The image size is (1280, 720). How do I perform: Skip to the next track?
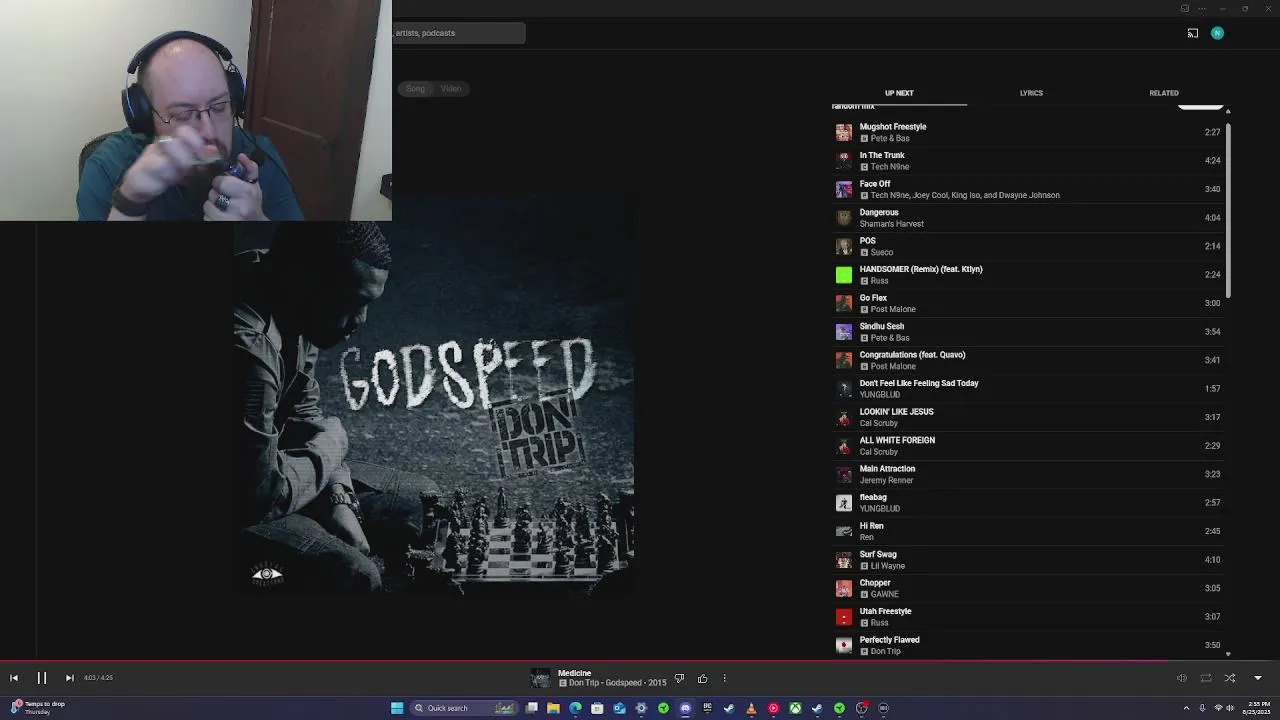click(x=69, y=678)
